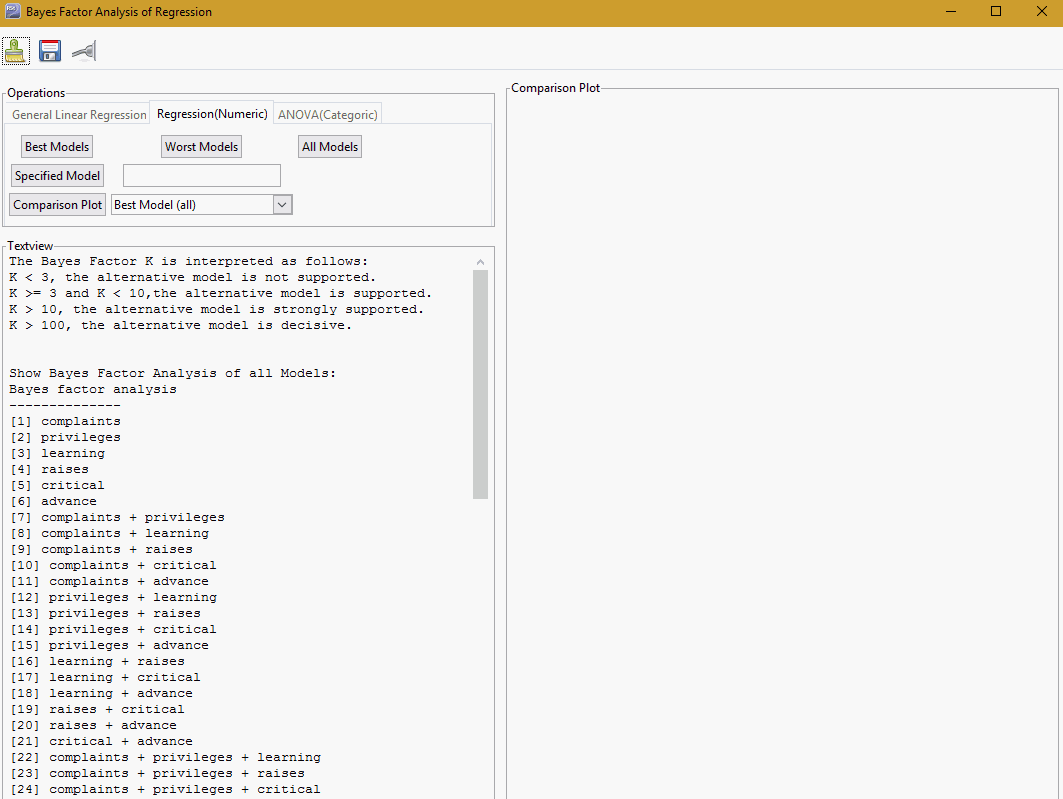Click model line '[4] raises'
Image resolution: width=1063 pixels, height=799 pixels.
49,470
